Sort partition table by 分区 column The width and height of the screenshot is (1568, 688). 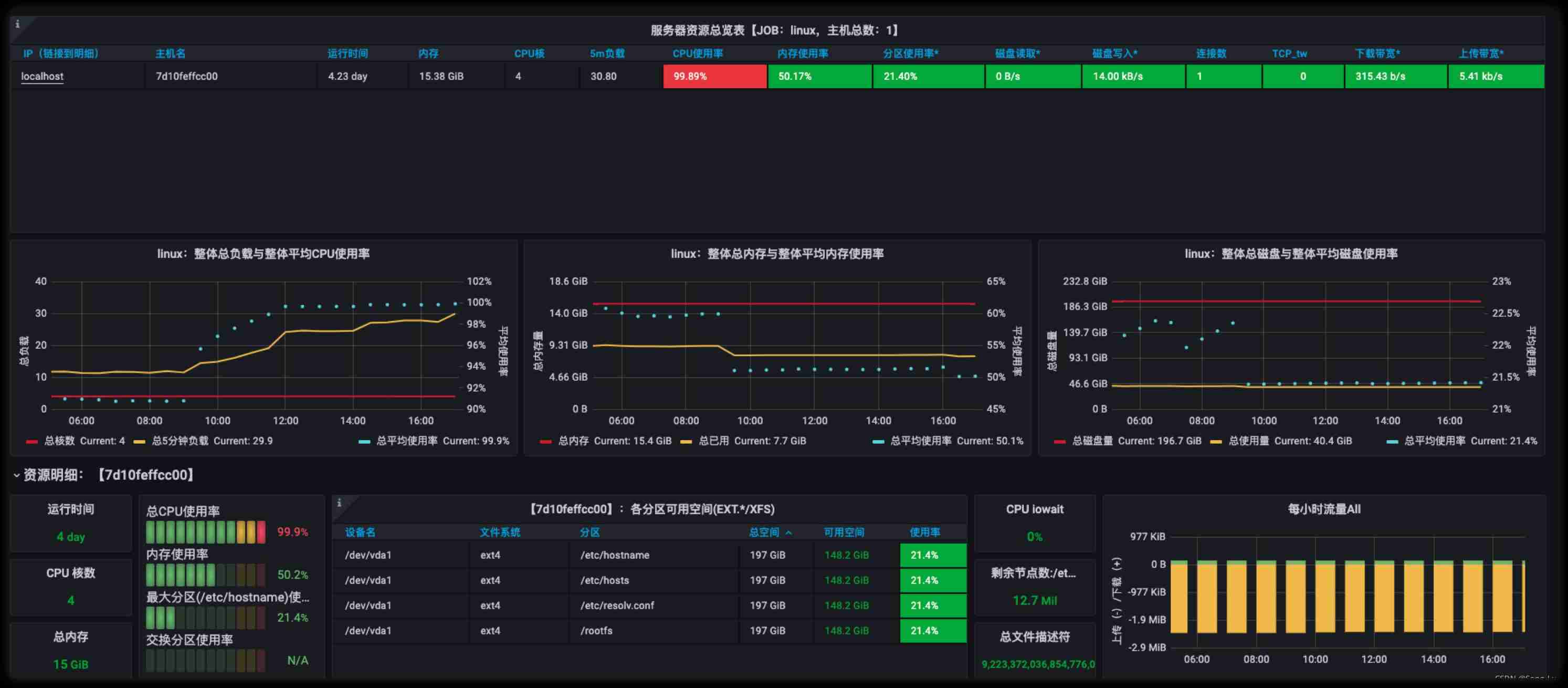(590, 532)
